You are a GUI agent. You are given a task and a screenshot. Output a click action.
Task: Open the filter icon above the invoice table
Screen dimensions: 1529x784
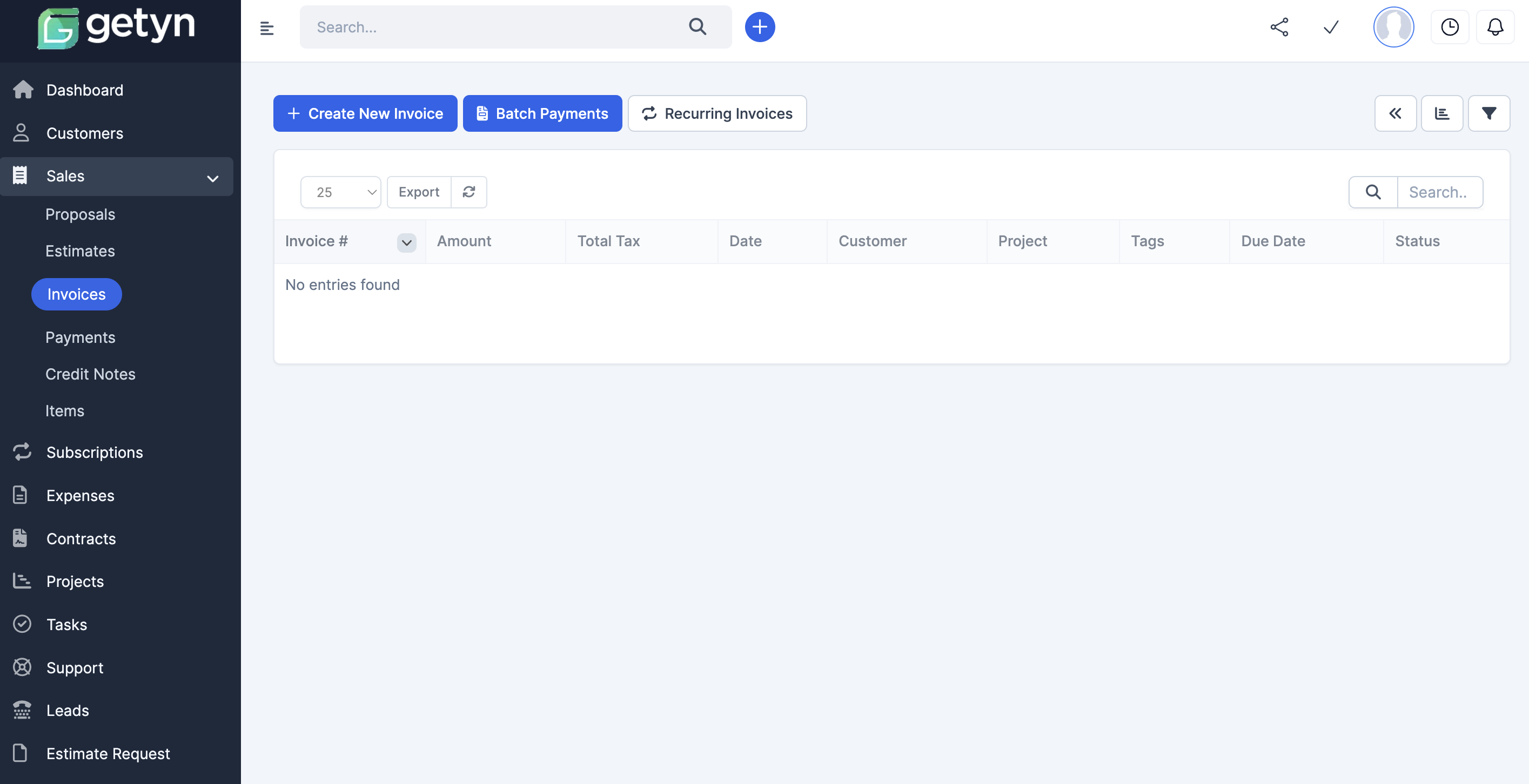click(1489, 113)
